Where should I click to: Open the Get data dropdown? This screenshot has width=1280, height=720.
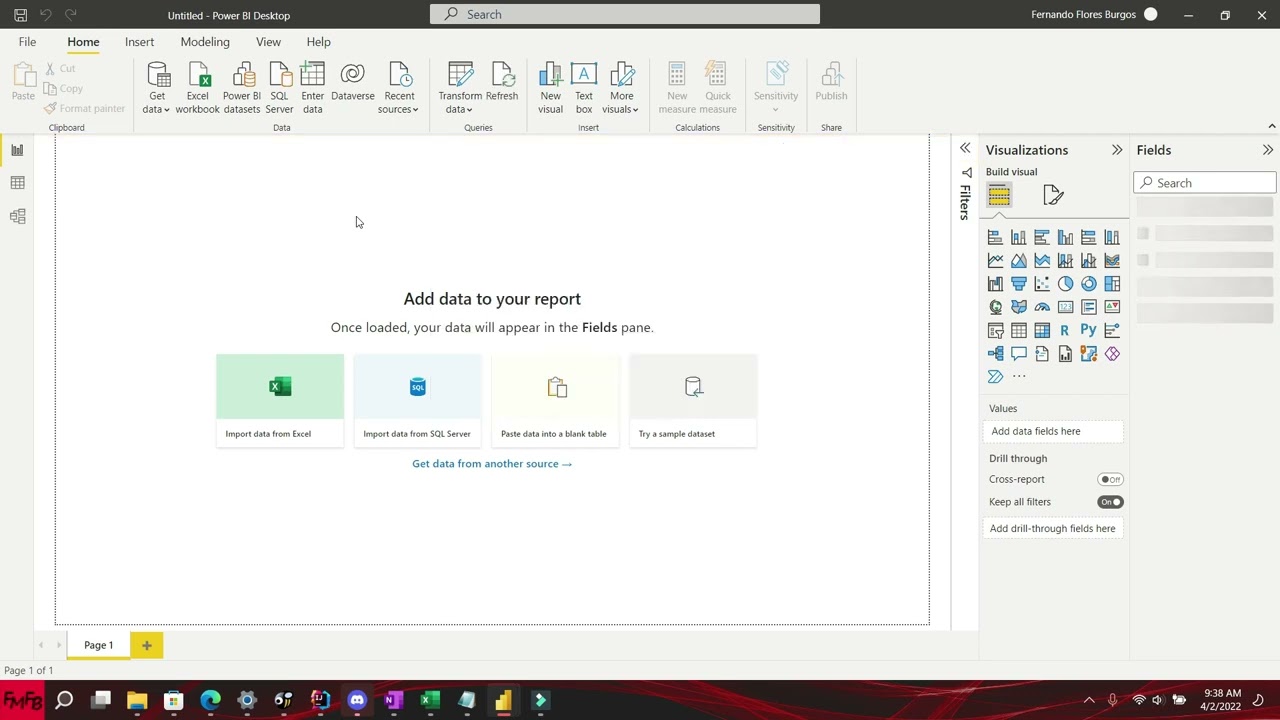pos(157,88)
